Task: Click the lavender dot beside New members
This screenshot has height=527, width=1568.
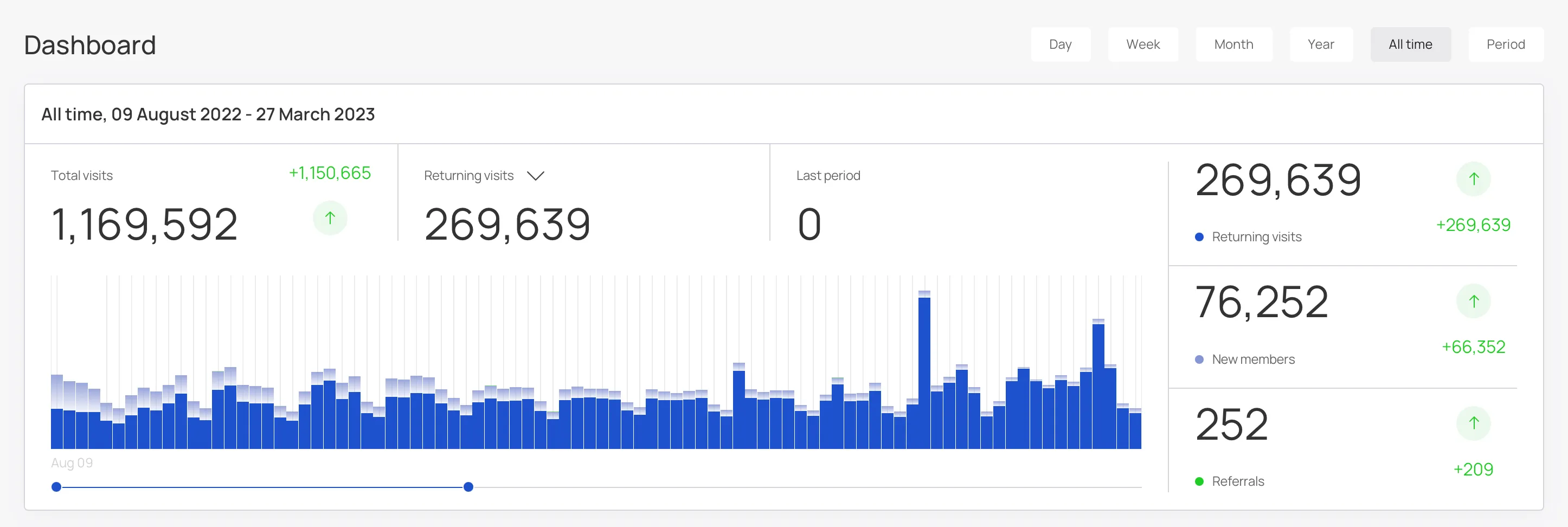Action: tap(1199, 359)
